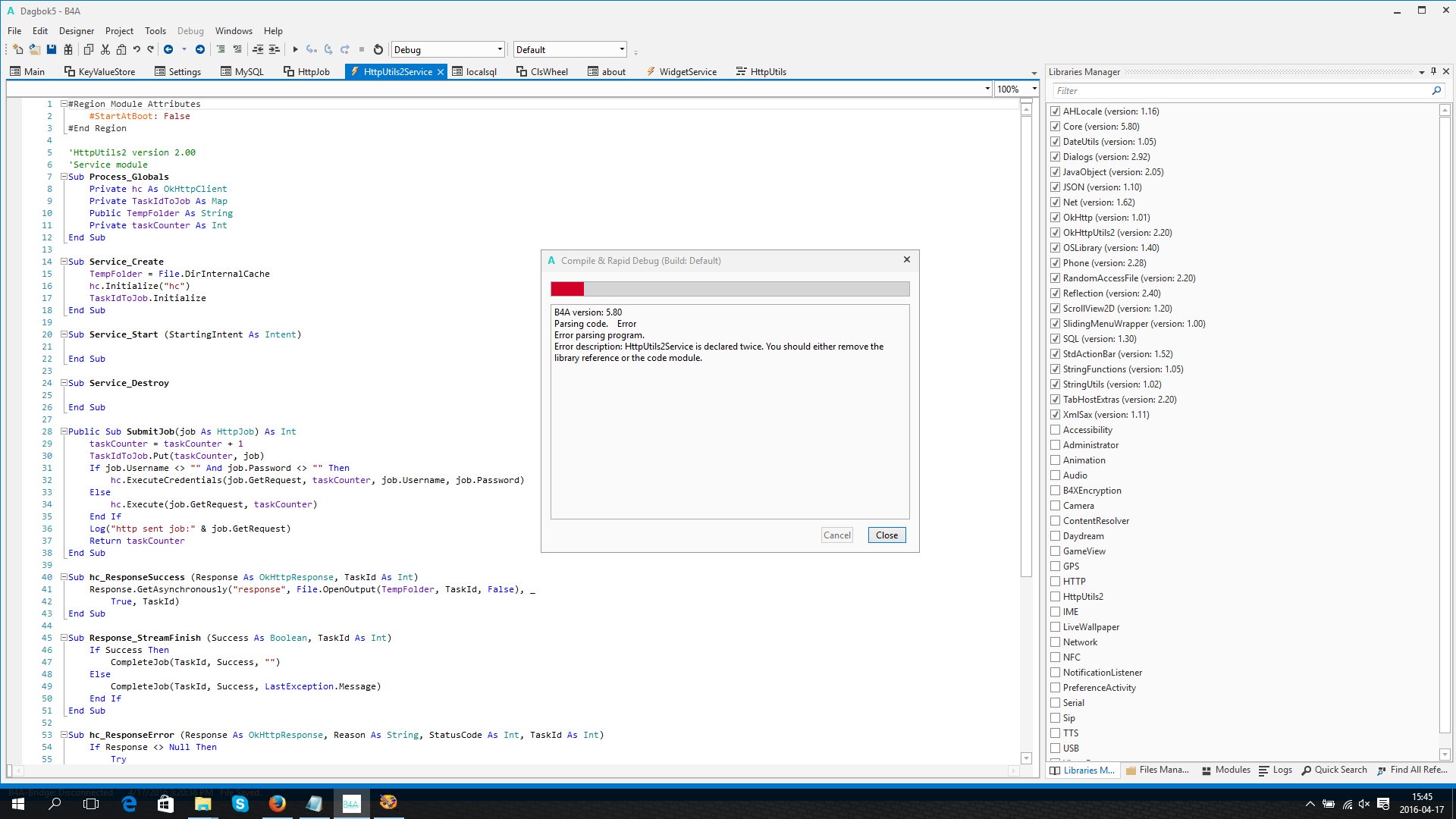Enable the Accessibility library

pos(1056,430)
